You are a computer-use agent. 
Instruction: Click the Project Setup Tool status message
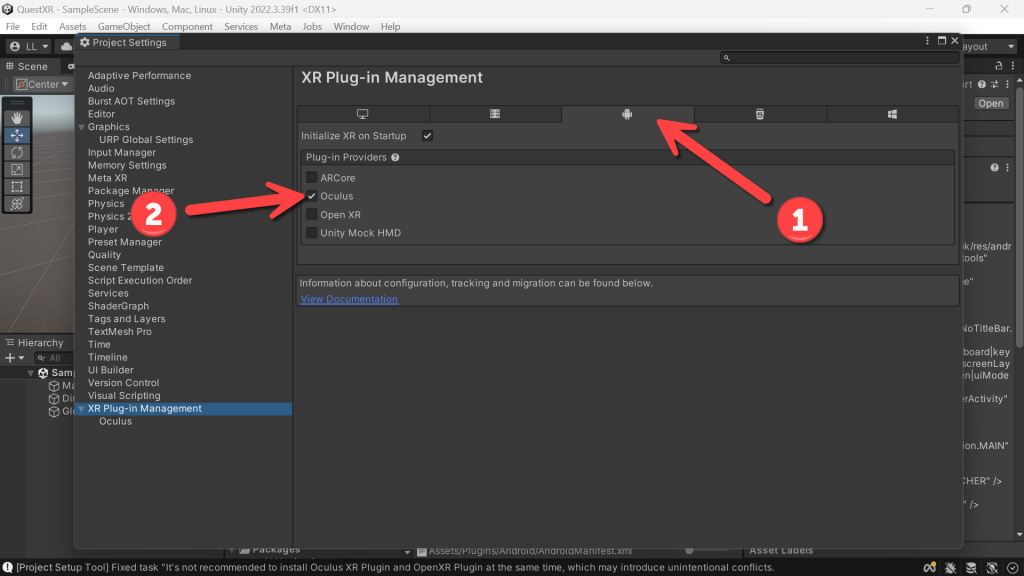394,568
